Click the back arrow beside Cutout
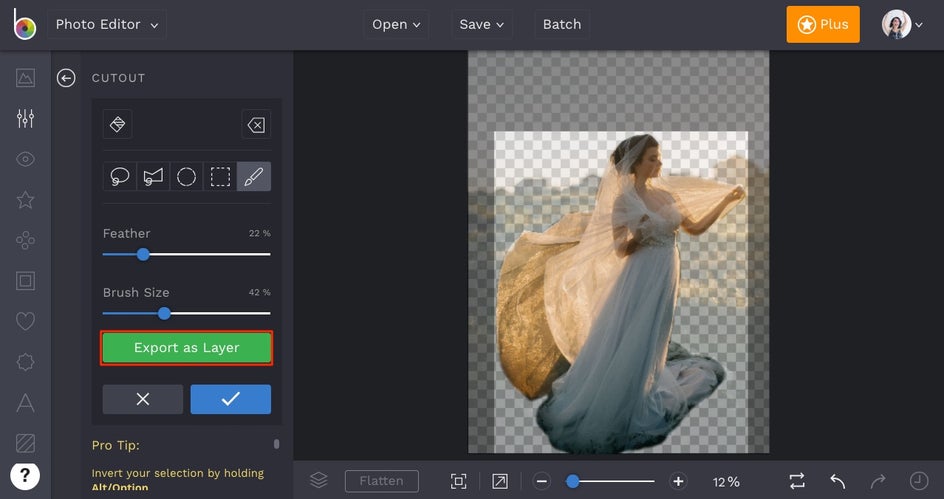This screenshot has width=944, height=499. click(x=66, y=78)
